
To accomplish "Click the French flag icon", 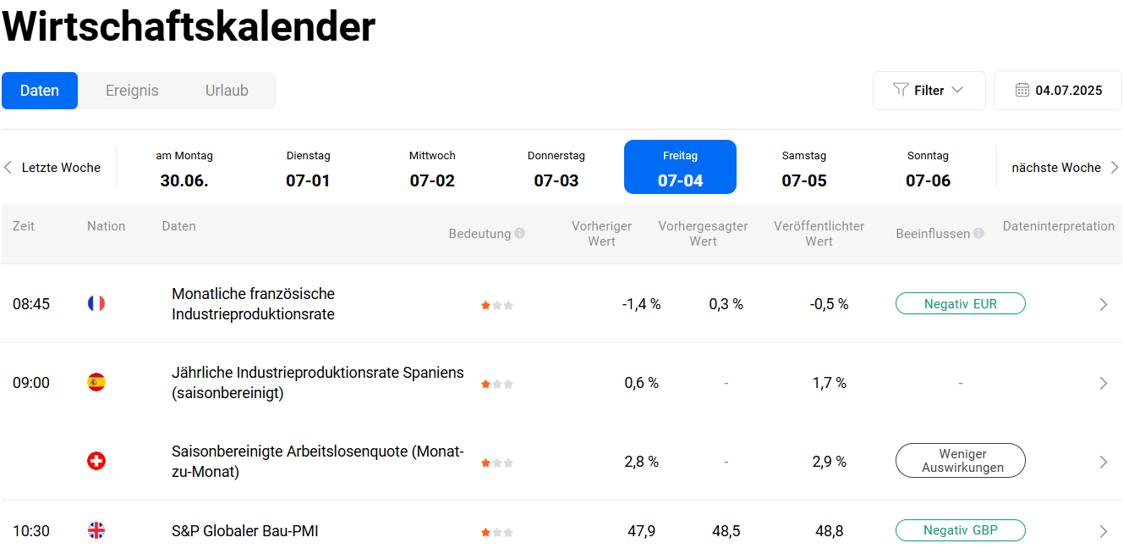I will 96,304.
